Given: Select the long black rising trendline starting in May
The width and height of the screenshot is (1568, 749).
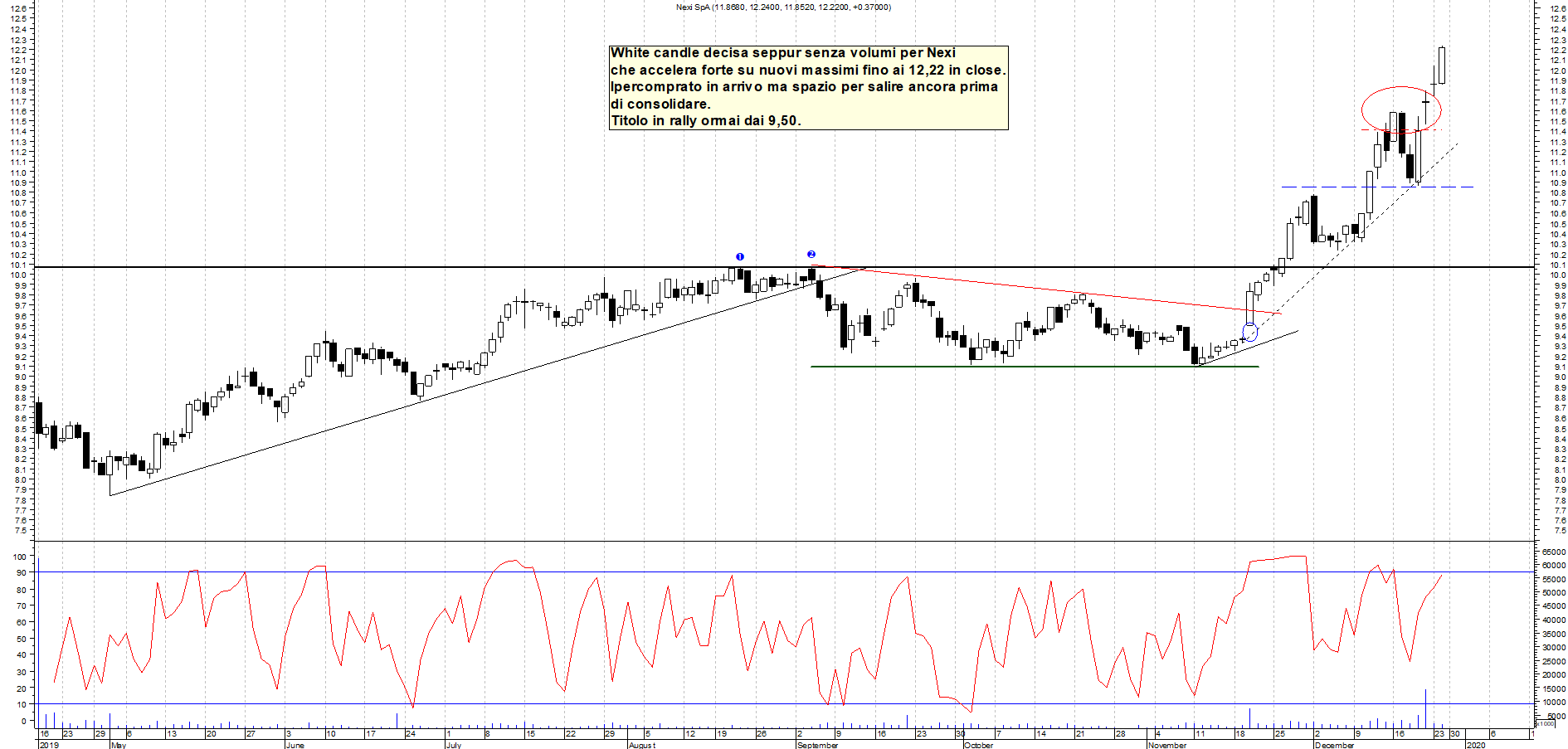Looking at the screenshot, I should coord(488,382).
